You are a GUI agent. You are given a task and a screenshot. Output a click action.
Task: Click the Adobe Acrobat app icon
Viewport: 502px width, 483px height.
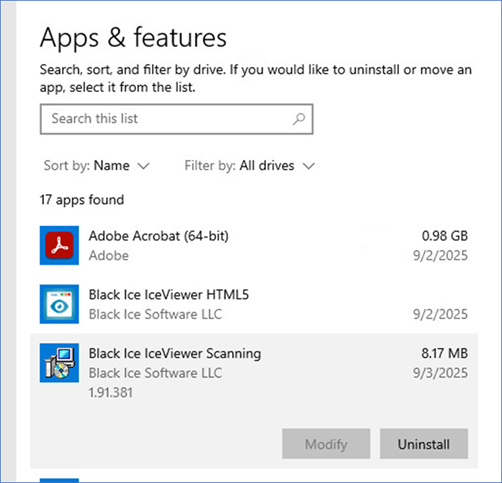59,245
